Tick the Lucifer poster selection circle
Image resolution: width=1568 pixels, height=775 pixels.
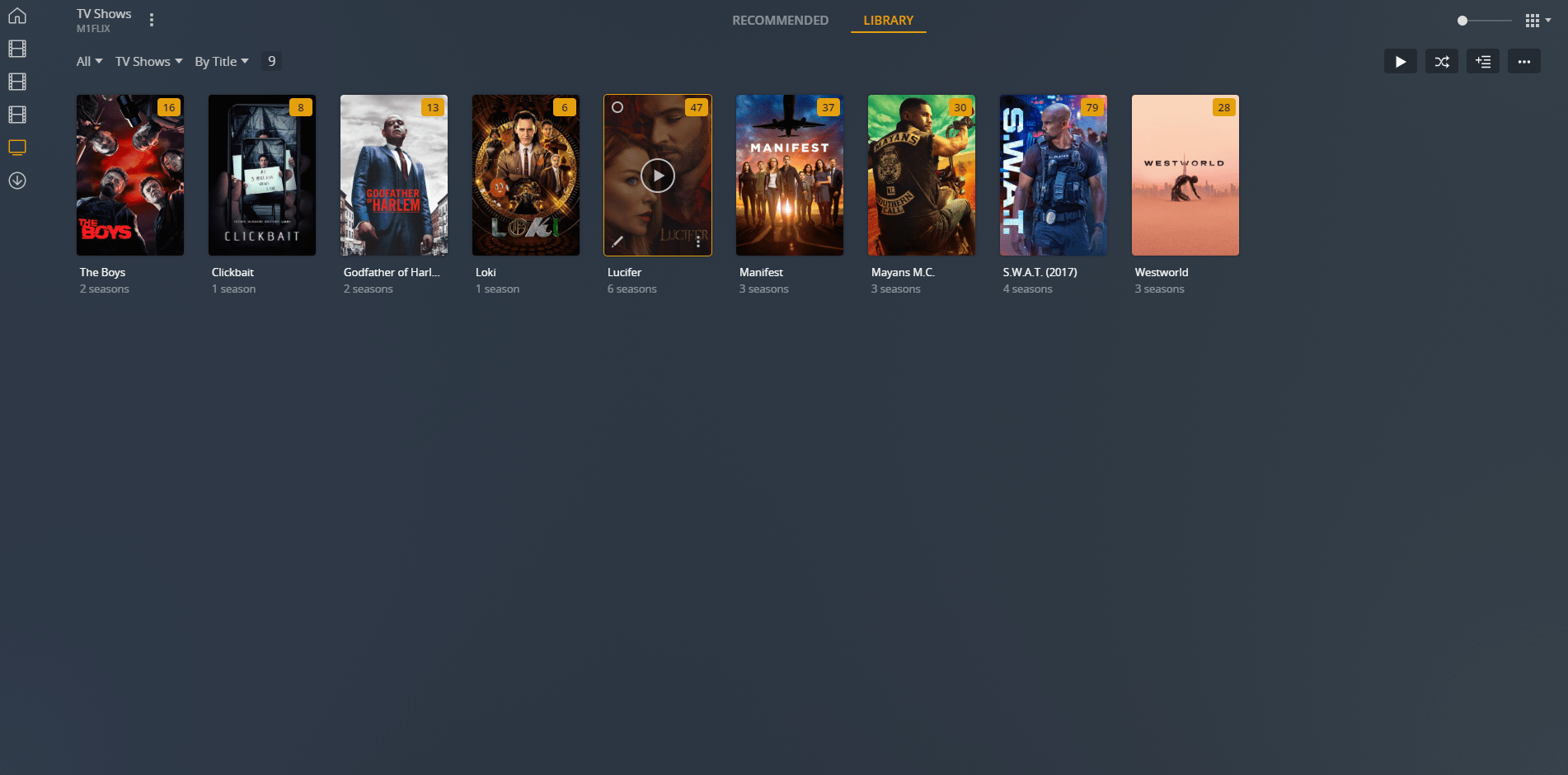tap(617, 107)
